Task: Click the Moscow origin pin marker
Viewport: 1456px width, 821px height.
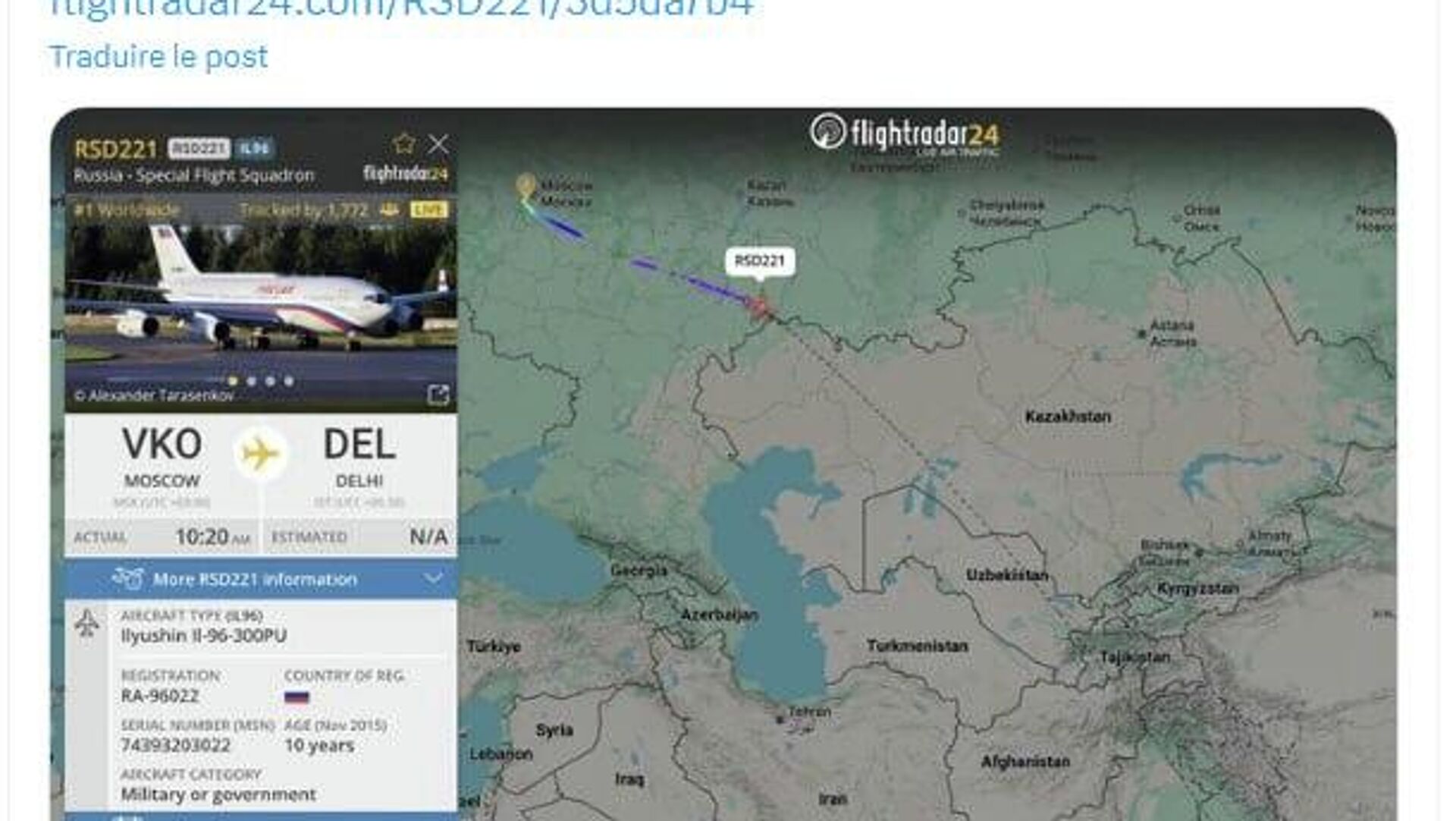Action: [x=526, y=186]
